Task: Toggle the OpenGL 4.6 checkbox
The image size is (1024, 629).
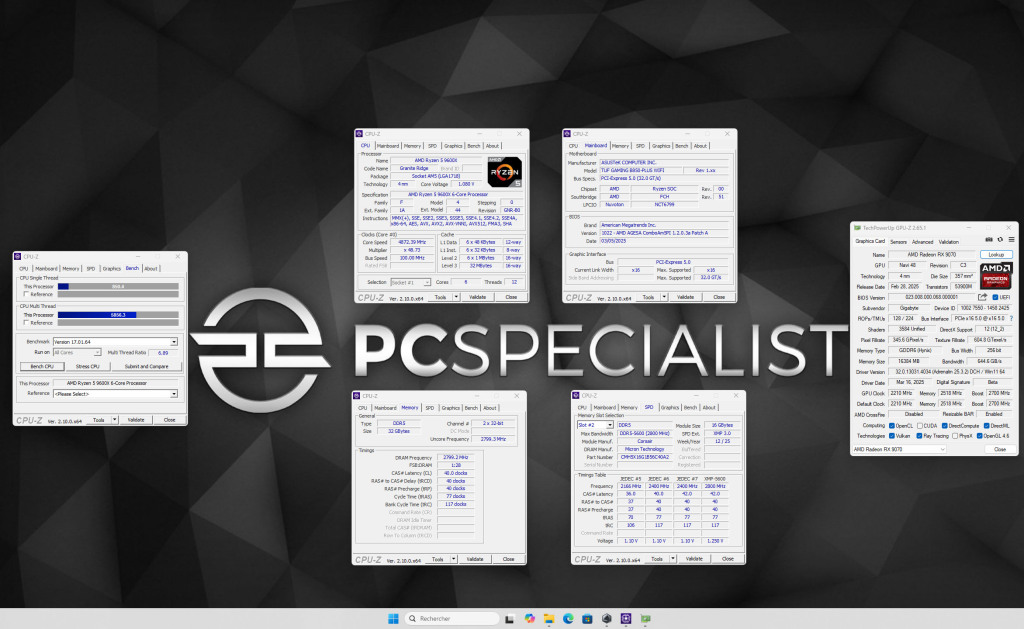Action: [x=979, y=436]
